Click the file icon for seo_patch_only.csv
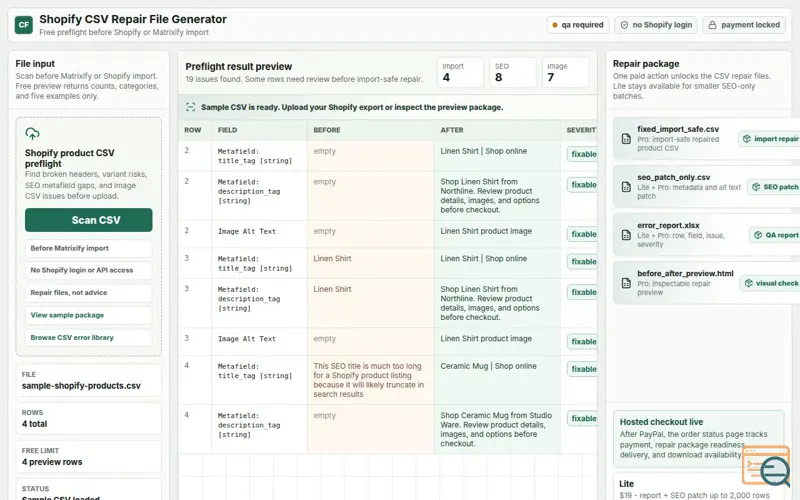This screenshot has width=800, height=500. (x=626, y=187)
